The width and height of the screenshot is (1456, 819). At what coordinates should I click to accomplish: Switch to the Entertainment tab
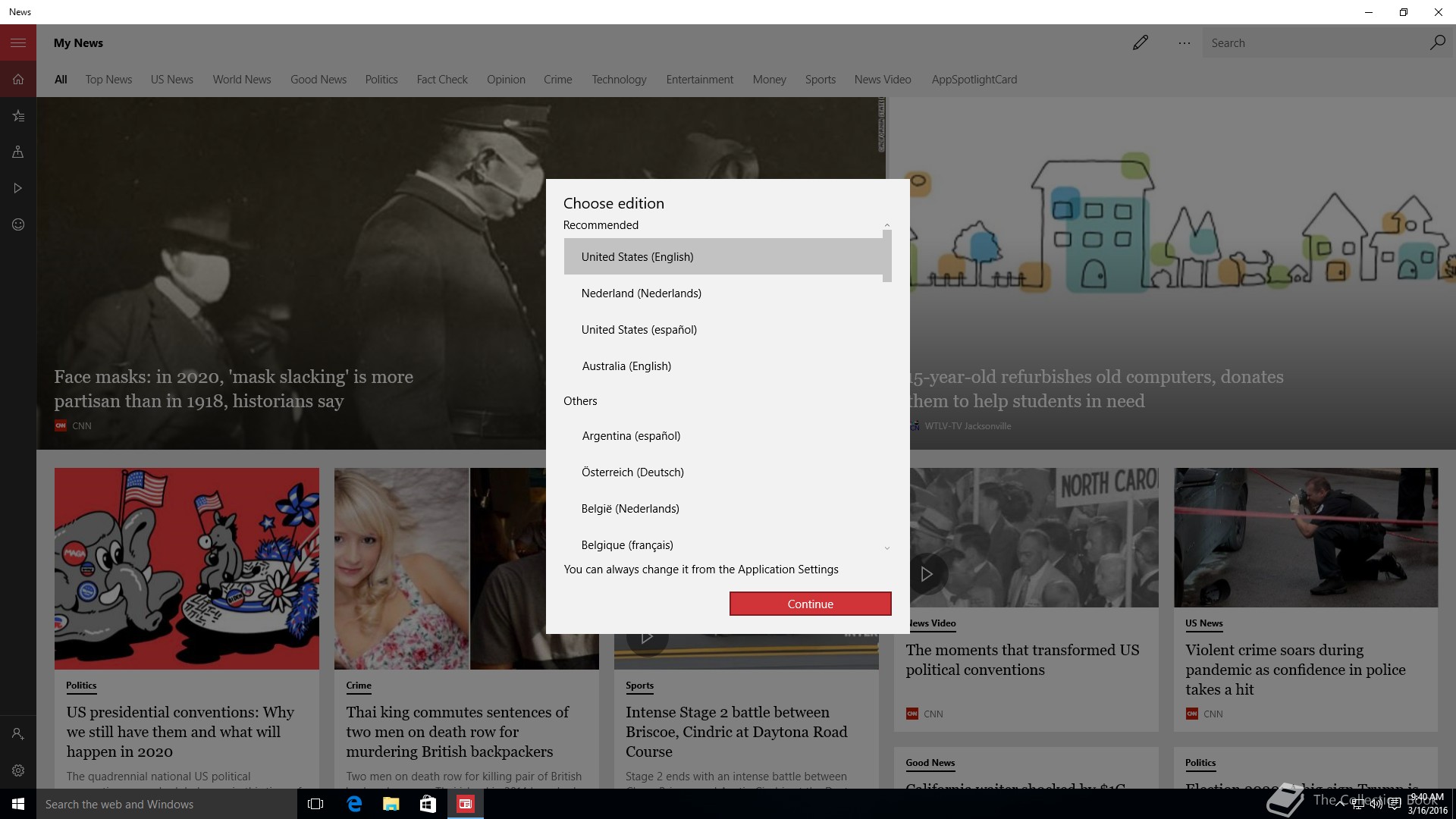[699, 80]
